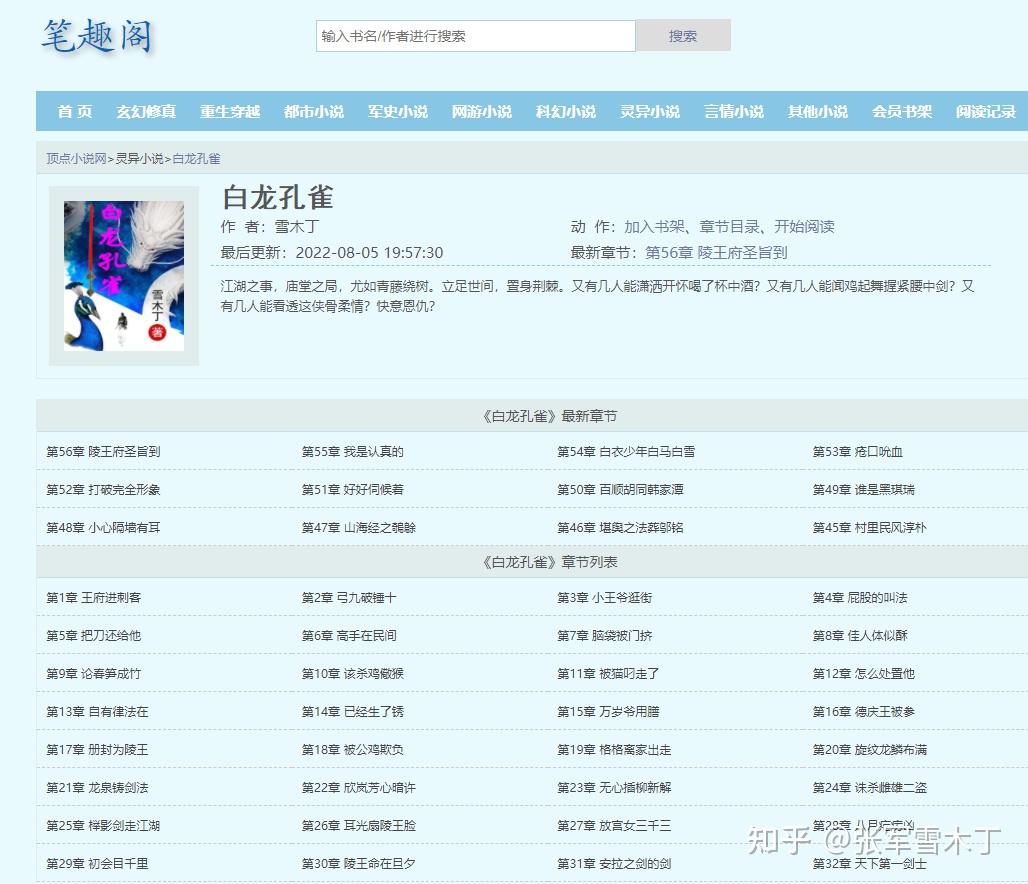The height and width of the screenshot is (884, 1028).
Task: Open 第4章 屁股的叫法
Action: click(x=860, y=598)
